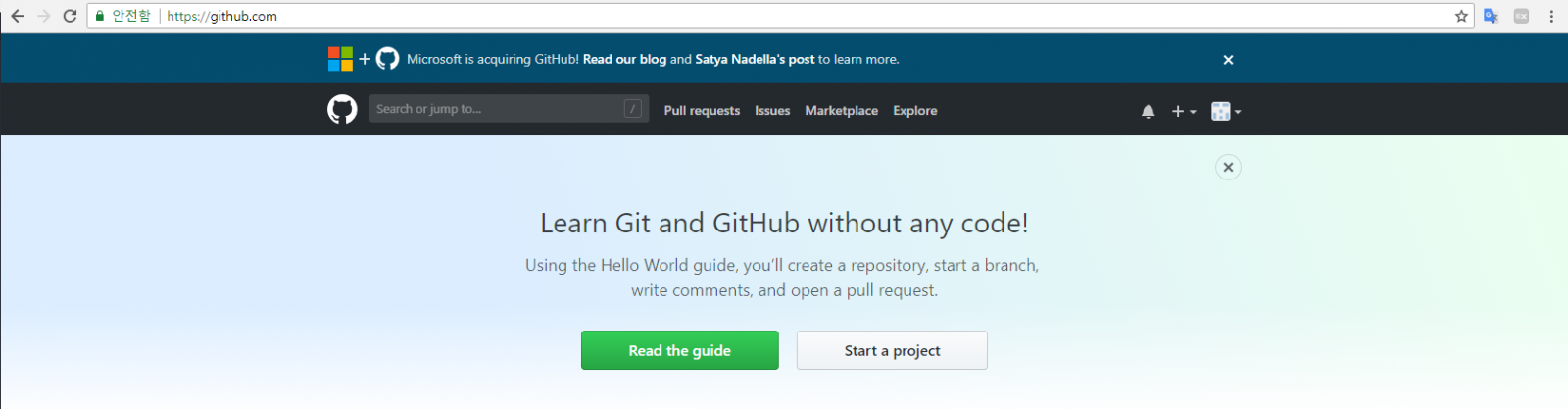Open the Issues page
Screen dimensions: 1568x409
772,111
